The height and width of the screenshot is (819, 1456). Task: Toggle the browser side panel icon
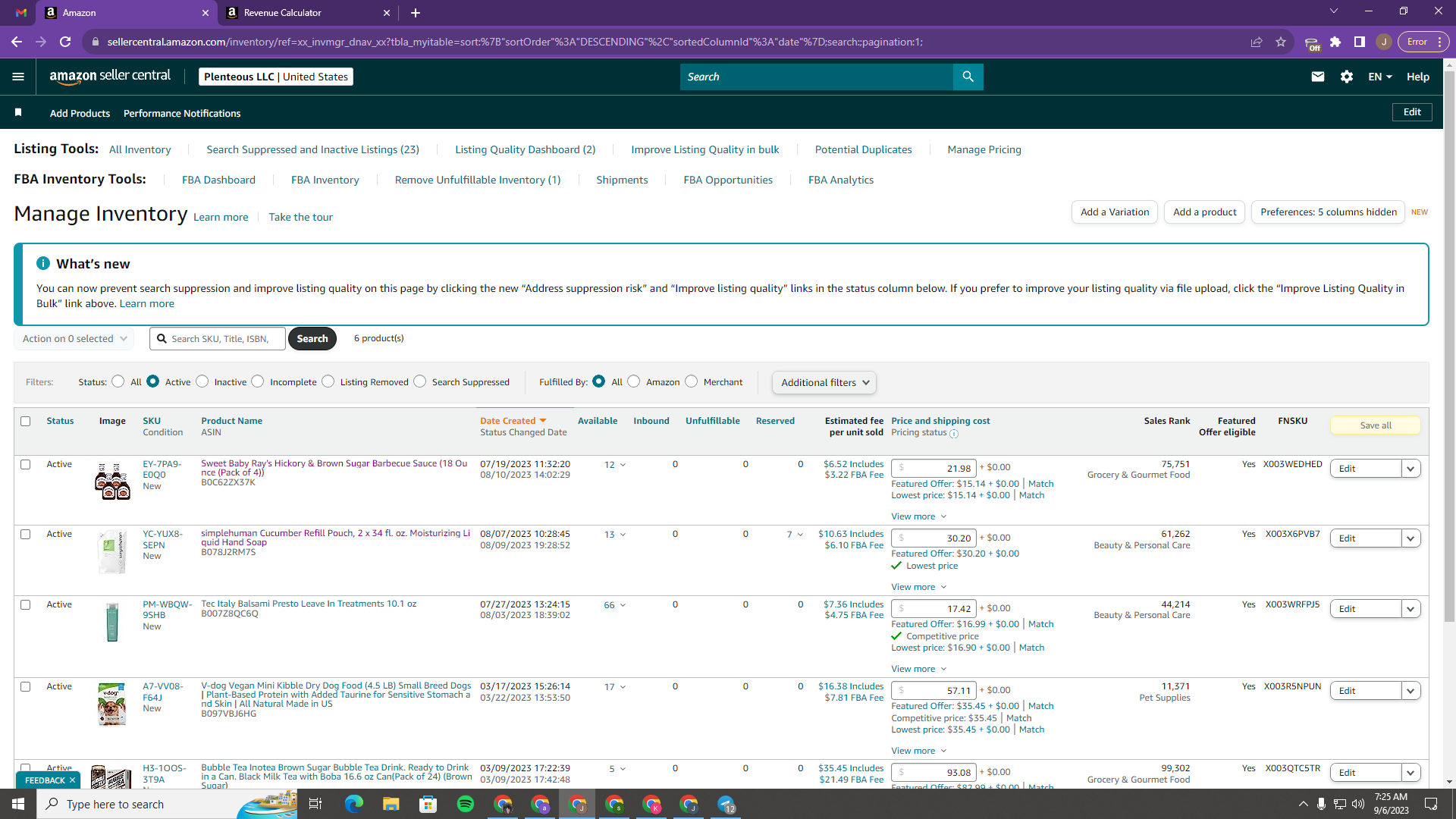[1360, 42]
